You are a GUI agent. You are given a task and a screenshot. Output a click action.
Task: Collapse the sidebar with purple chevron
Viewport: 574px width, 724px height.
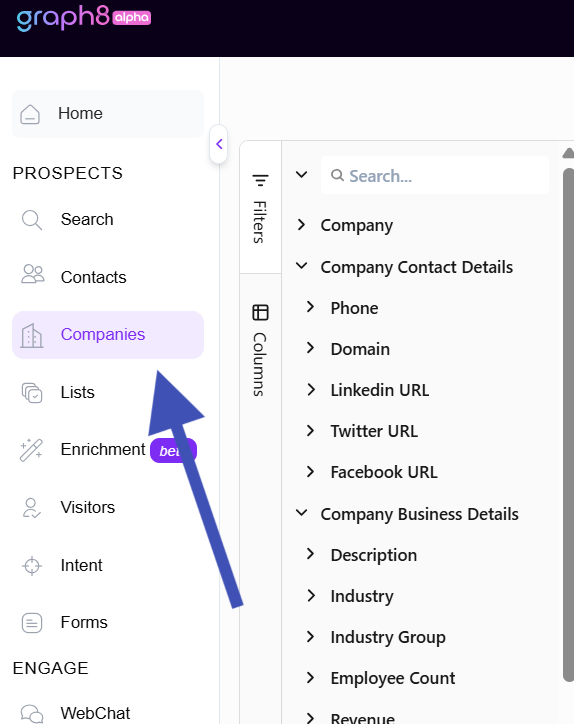pos(219,144)
